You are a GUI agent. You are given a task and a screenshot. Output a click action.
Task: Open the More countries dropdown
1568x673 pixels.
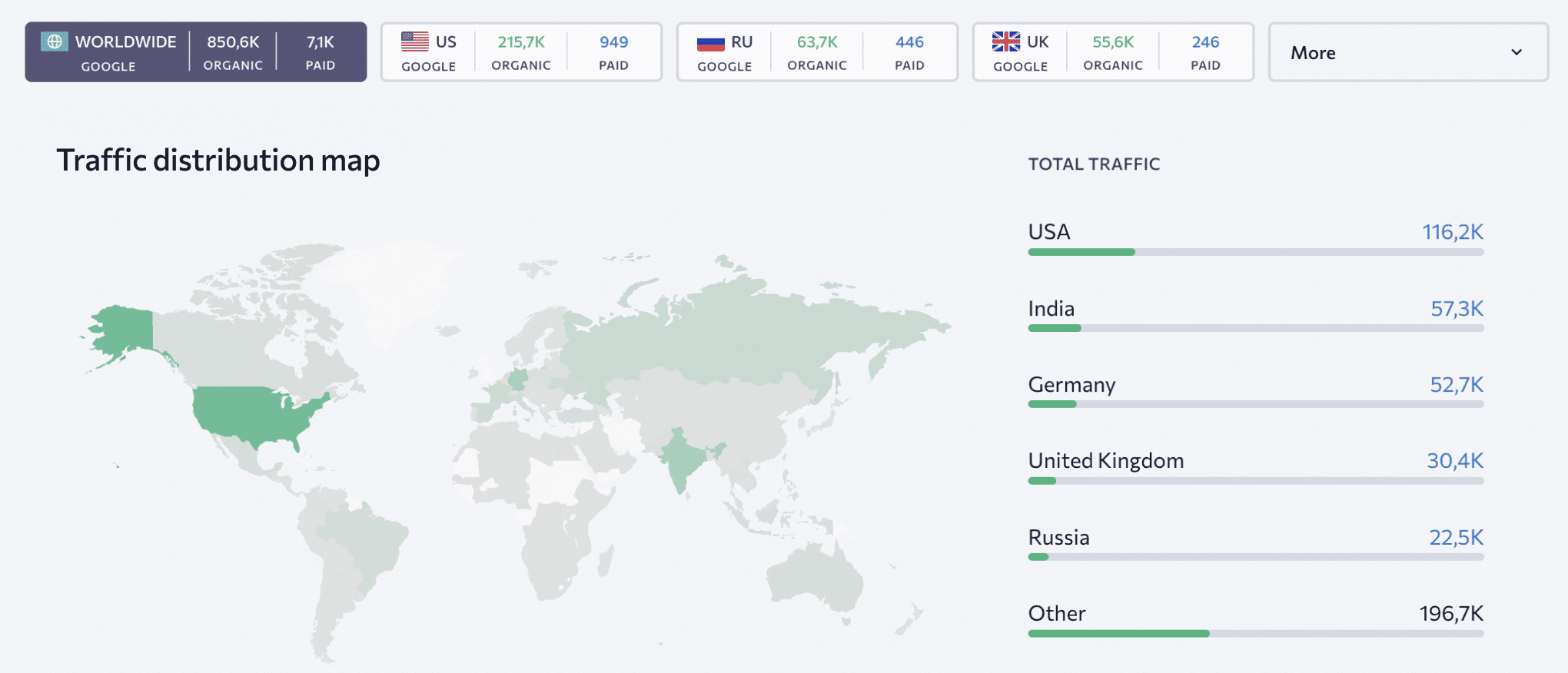click(1408, 52)
